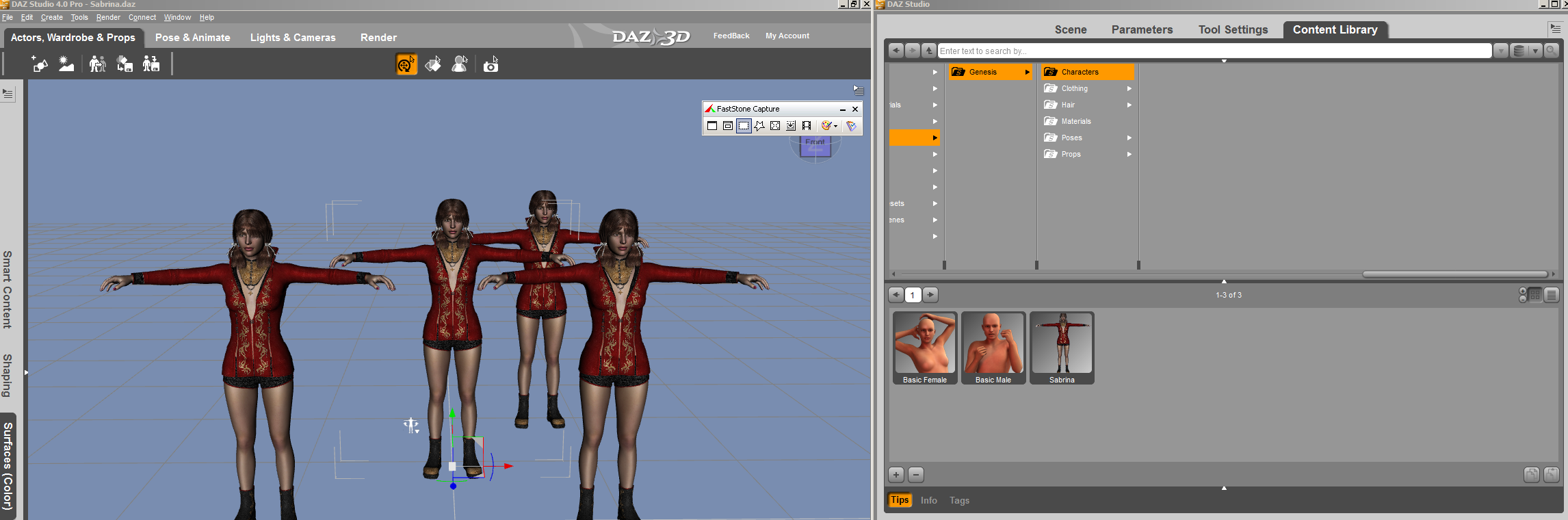
Task: Expand the Poses folder arrow
Action: pos(1129,138)
